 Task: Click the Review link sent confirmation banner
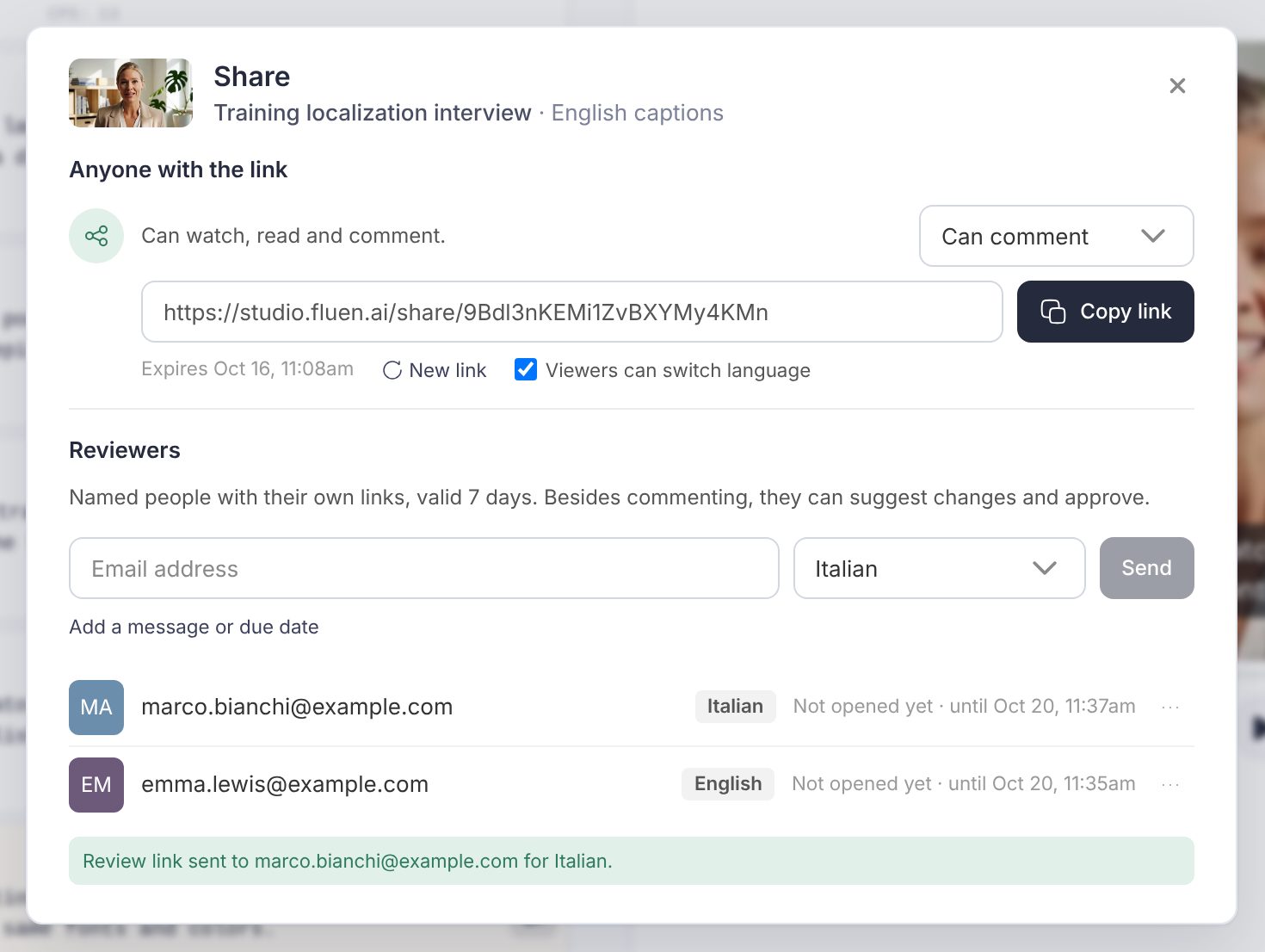pyautogui.click(x=632, y=861)
